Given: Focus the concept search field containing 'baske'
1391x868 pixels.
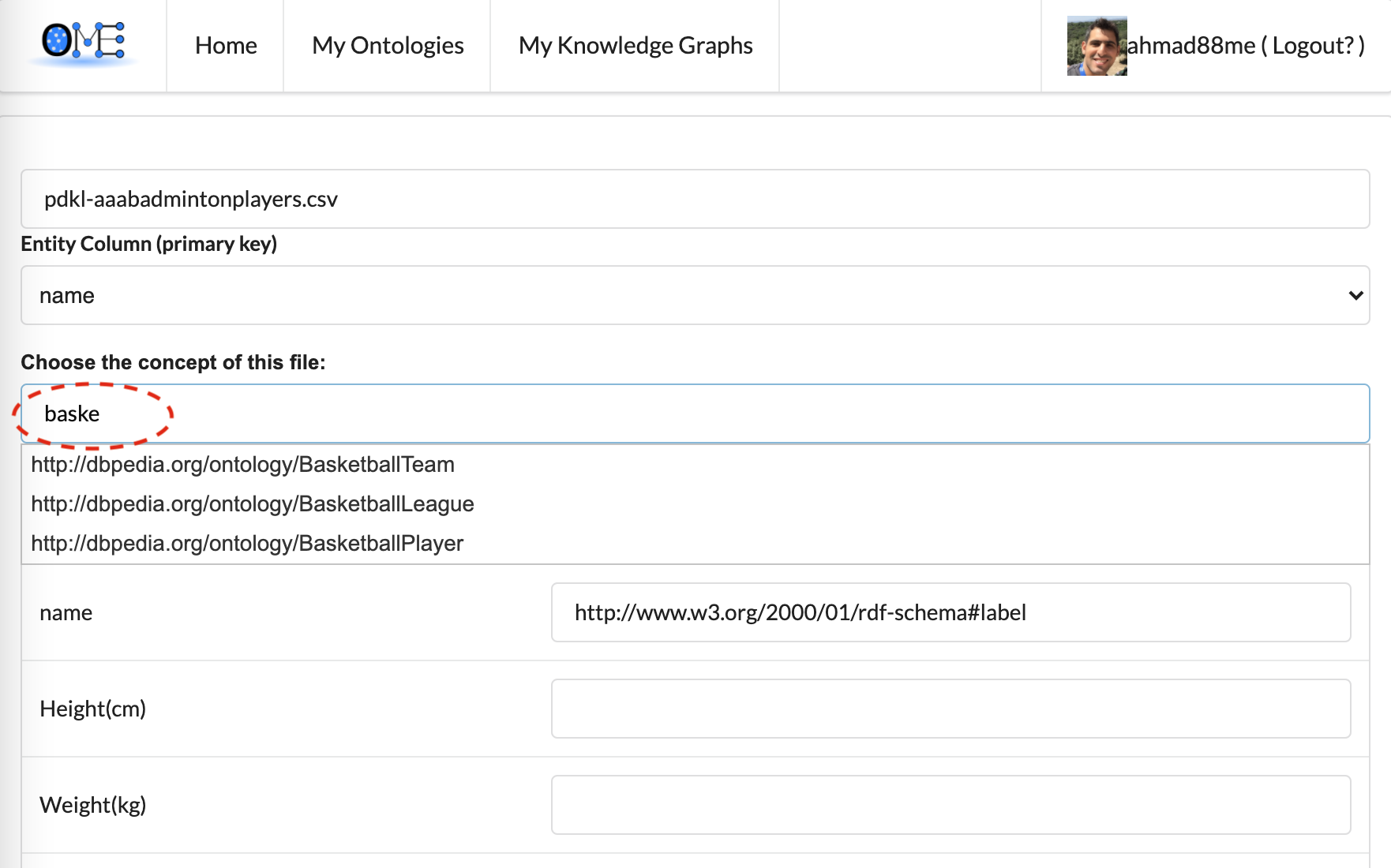Looking at the screenshot, I should pos(695,413).
